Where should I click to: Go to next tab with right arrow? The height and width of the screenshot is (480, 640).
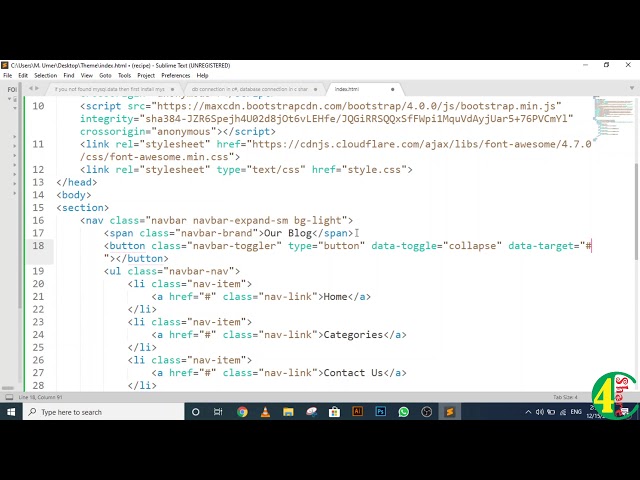point(37,88)
